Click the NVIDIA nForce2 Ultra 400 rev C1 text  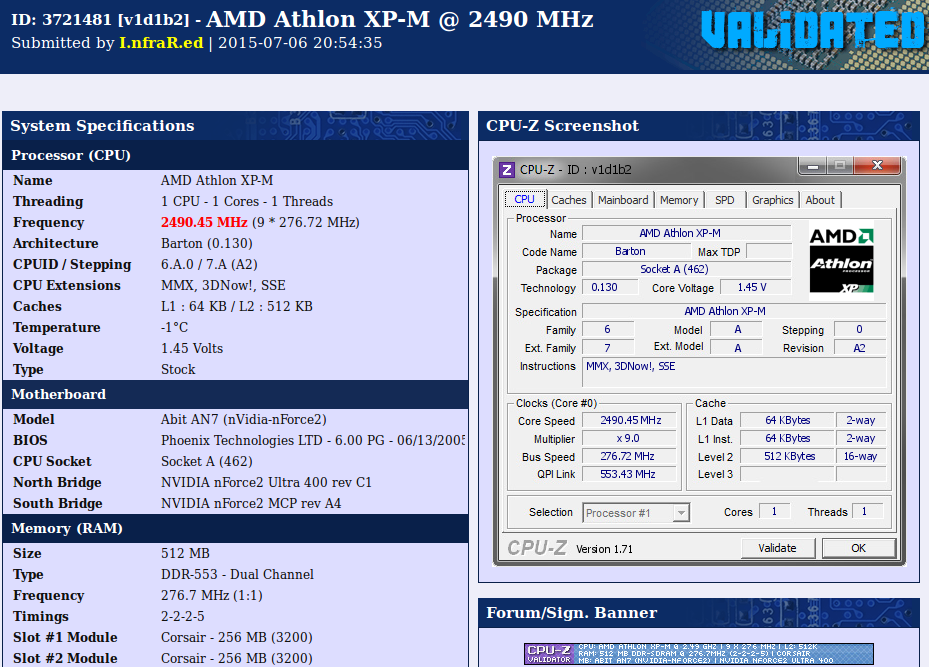click(266, 482)
